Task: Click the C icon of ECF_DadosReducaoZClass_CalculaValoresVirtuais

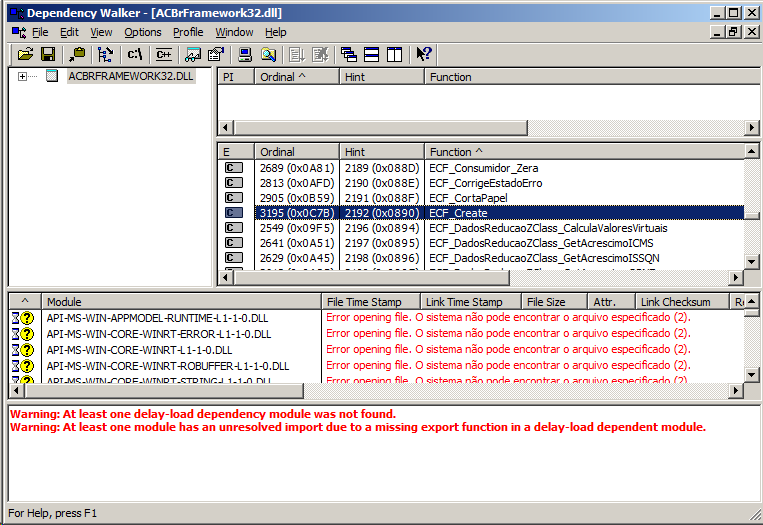Action: point(234,228)
